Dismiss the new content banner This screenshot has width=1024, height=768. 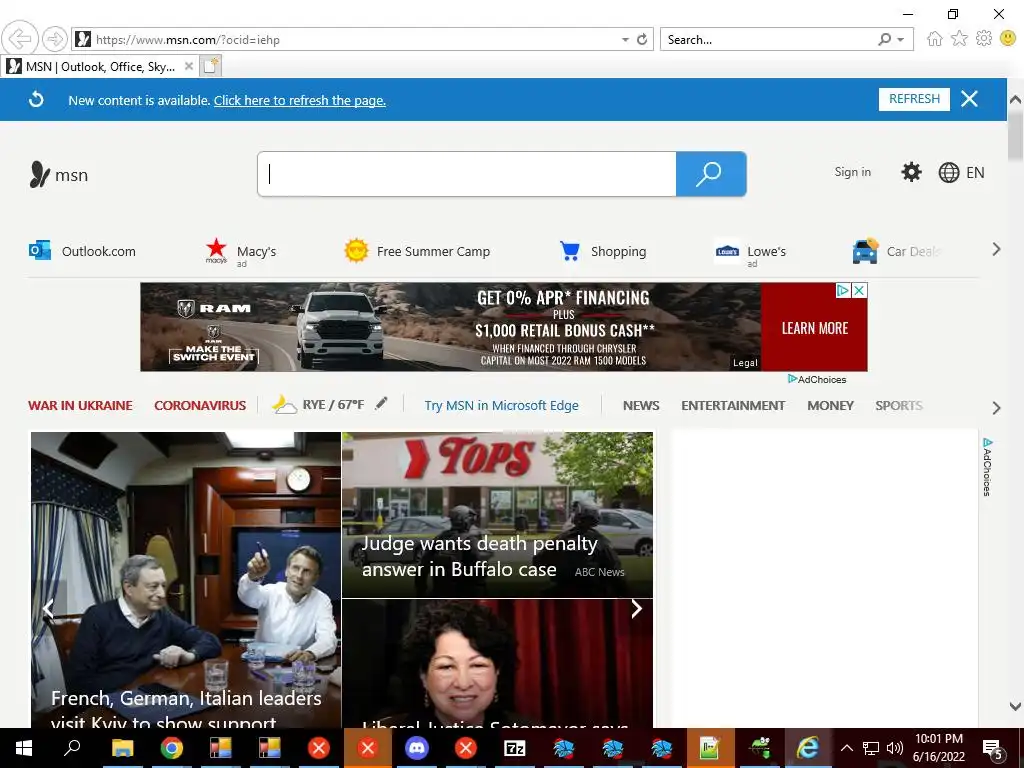[x=969, y=99]
